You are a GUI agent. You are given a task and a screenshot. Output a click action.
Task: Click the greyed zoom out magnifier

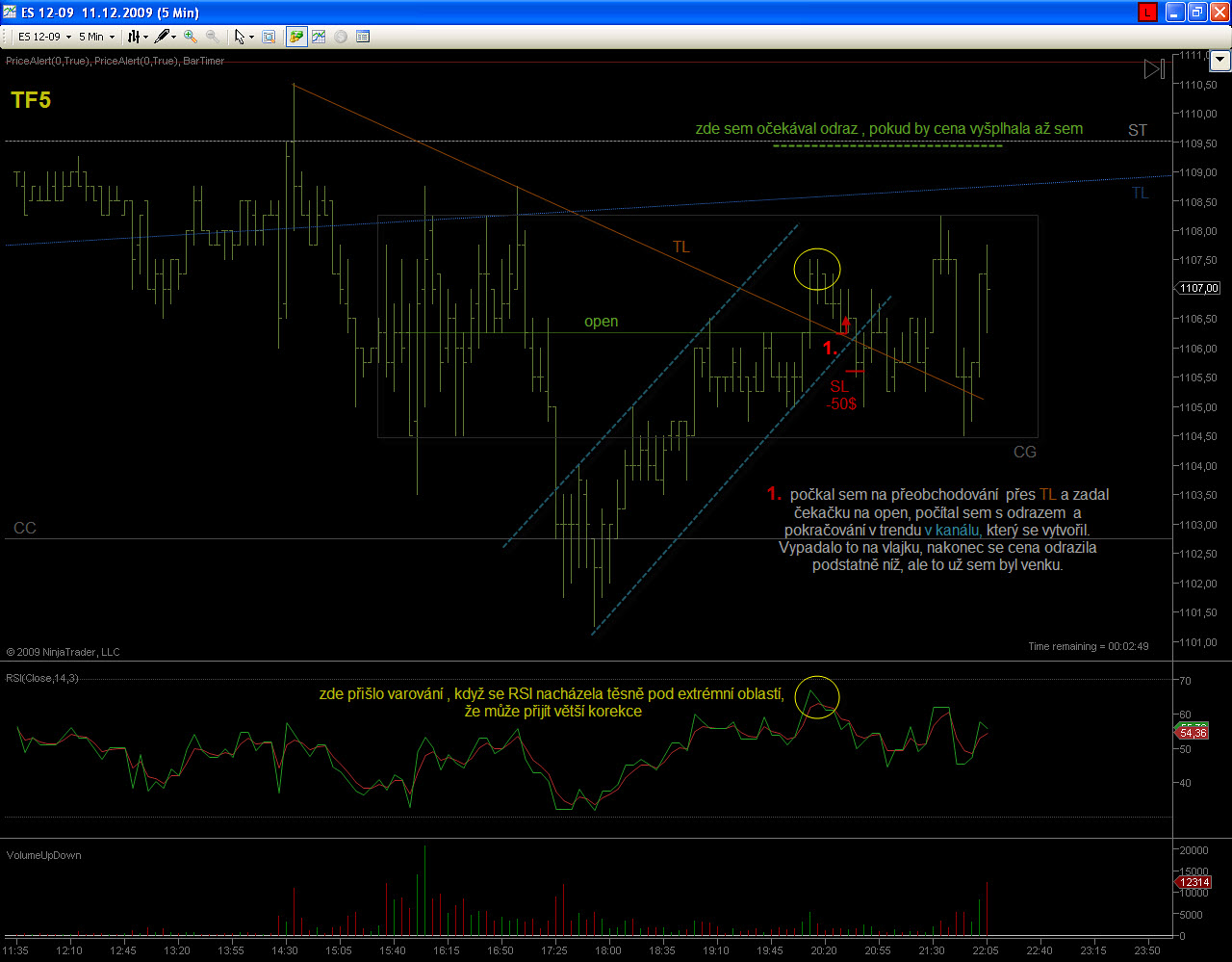[212, 37]
